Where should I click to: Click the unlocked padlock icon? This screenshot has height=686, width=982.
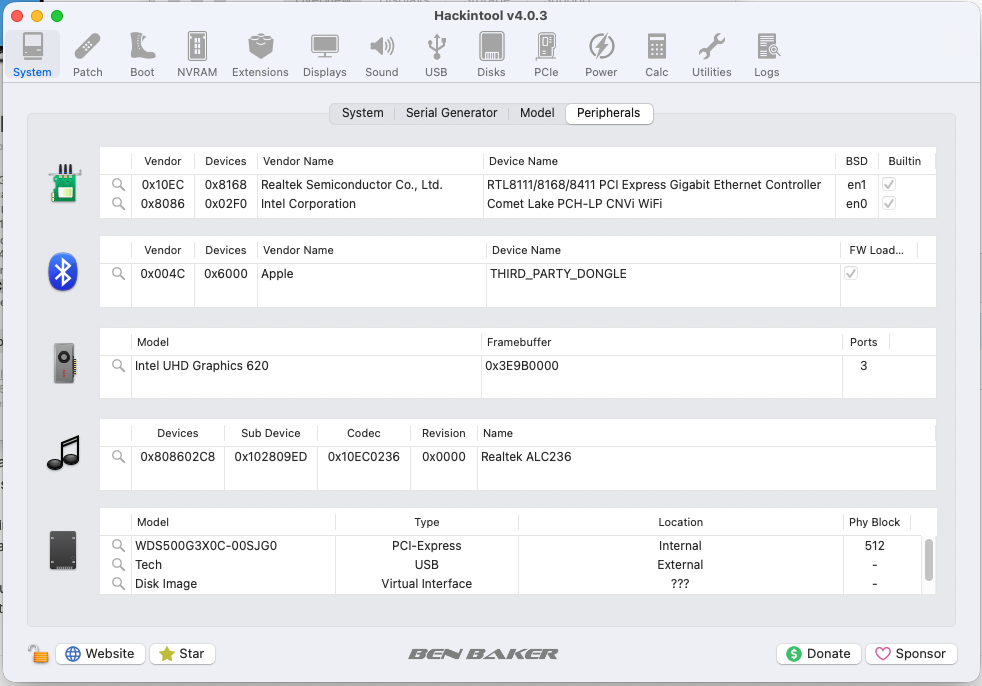click(38, 654)
